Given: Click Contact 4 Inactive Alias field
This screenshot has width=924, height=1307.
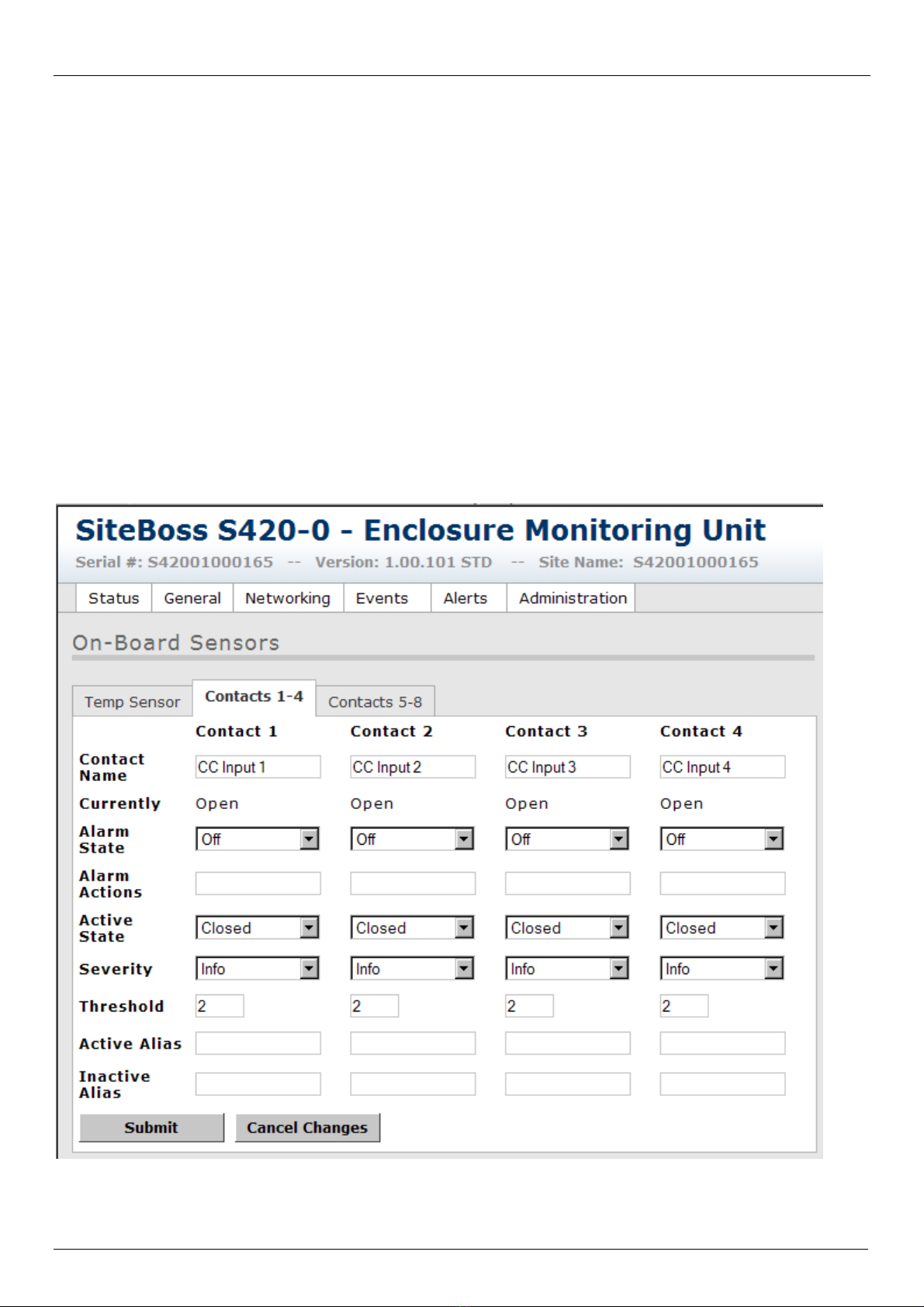Looking at the screenshot, I should pyautogui.click(x=722, y=1084).
